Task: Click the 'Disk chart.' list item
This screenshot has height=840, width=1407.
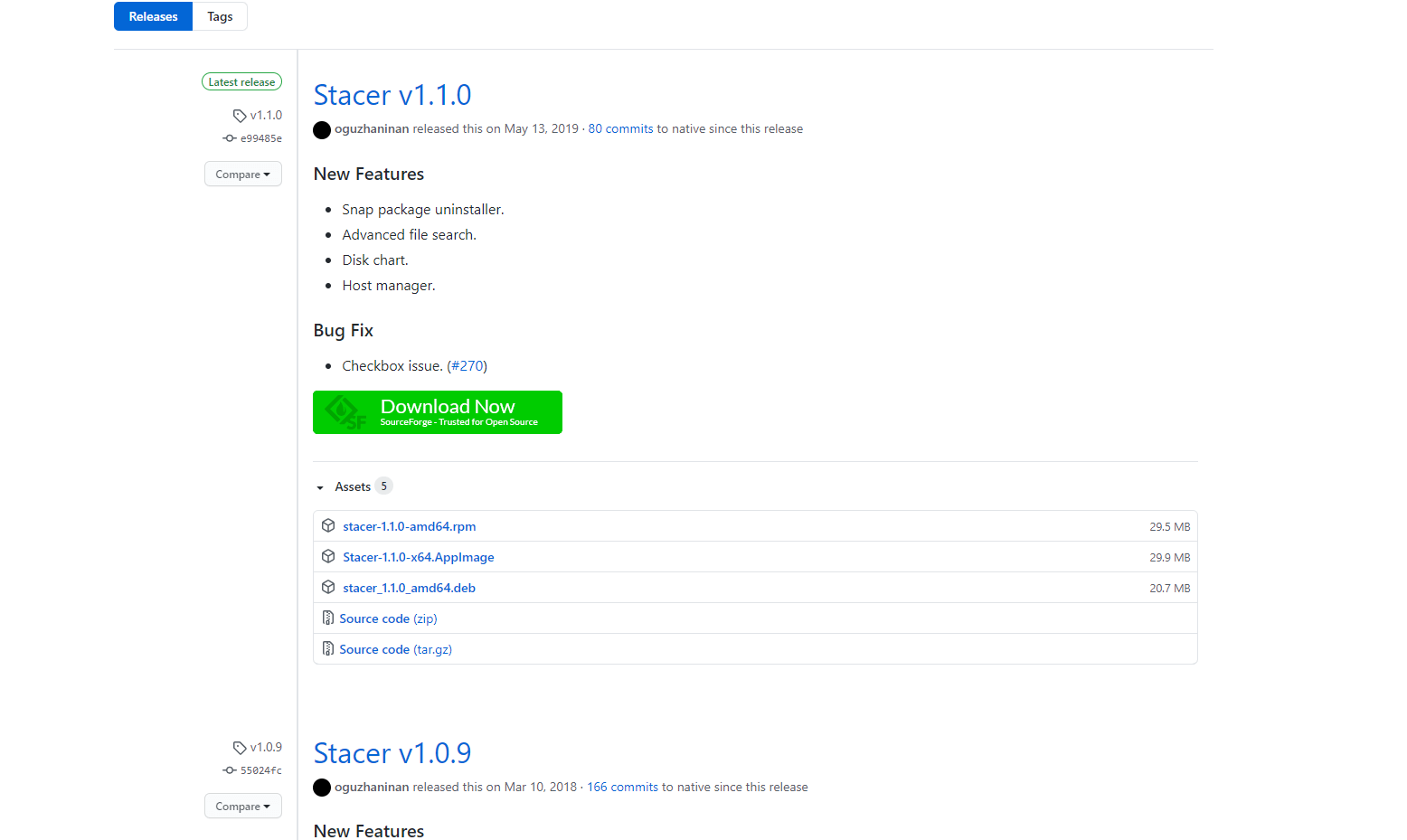Action: click(375, 260)
